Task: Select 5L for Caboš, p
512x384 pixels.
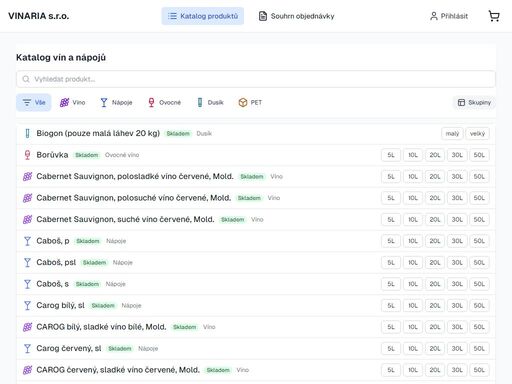Action: [391, 241]
